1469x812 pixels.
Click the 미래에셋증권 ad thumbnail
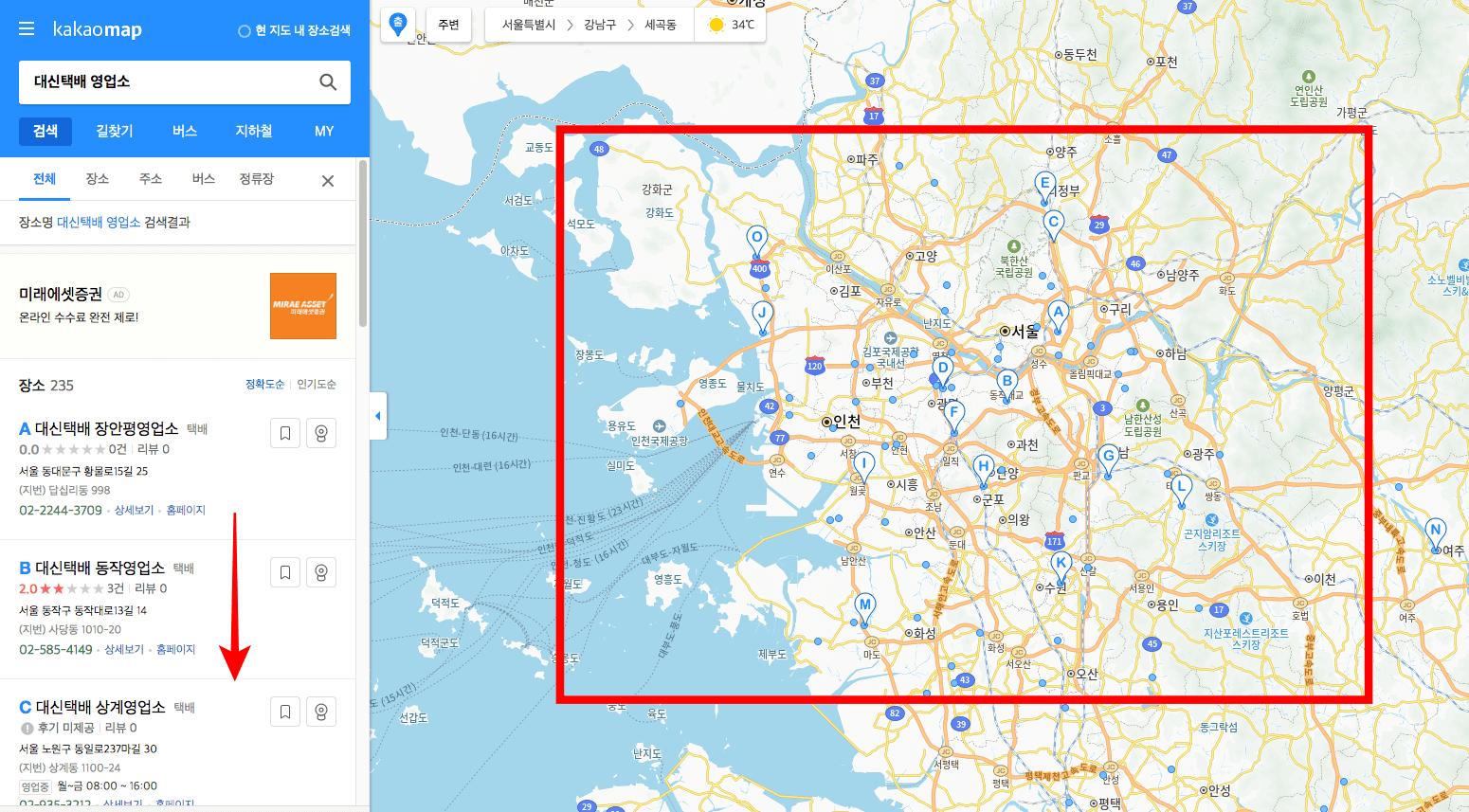point(303,306)
